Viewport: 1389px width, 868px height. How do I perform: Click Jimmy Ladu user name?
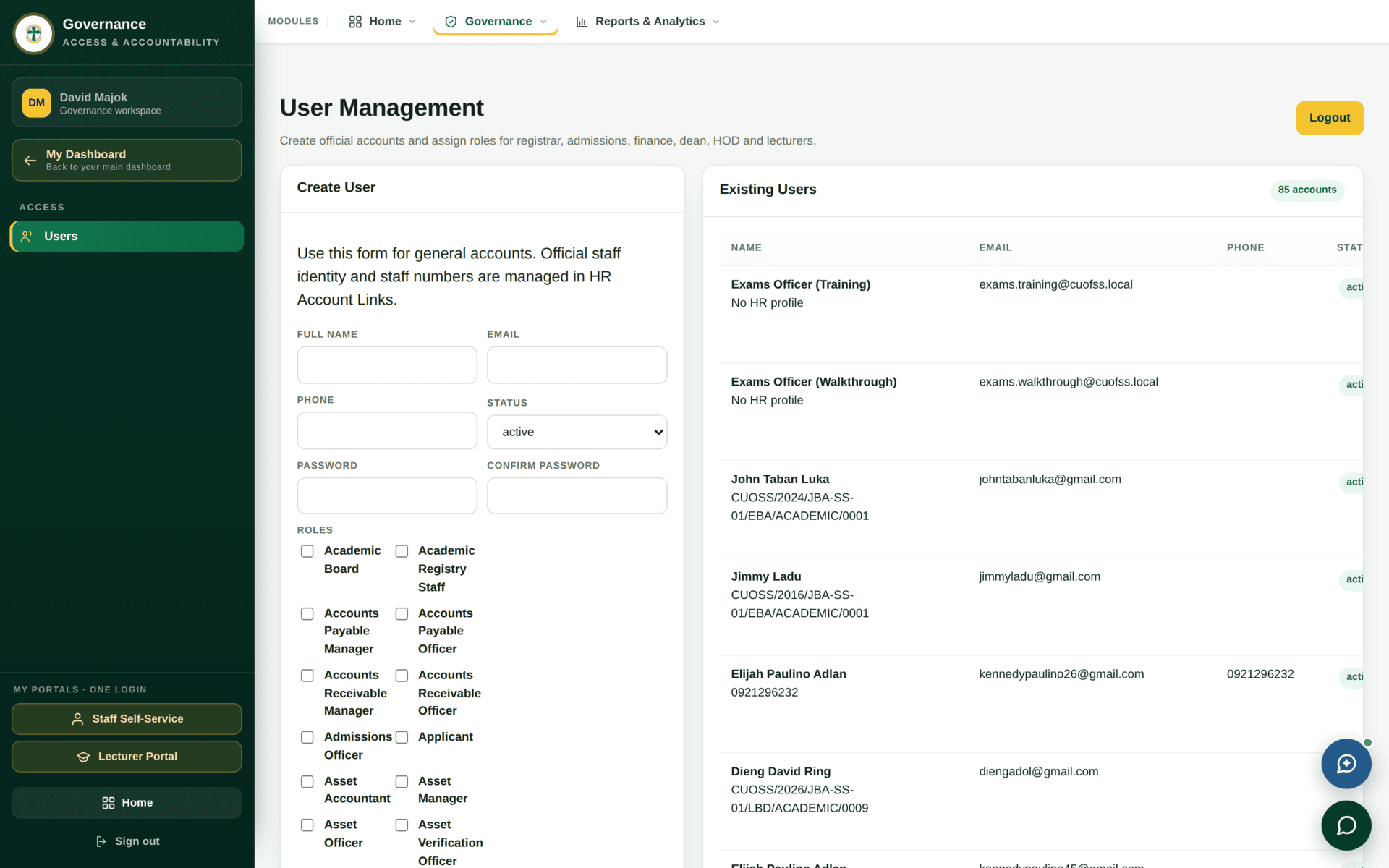(765, 576)
